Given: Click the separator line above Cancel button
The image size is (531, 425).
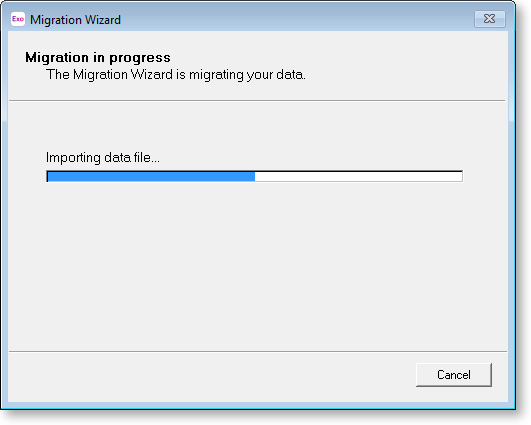Looking at the screenshot, I should [258, 352].
